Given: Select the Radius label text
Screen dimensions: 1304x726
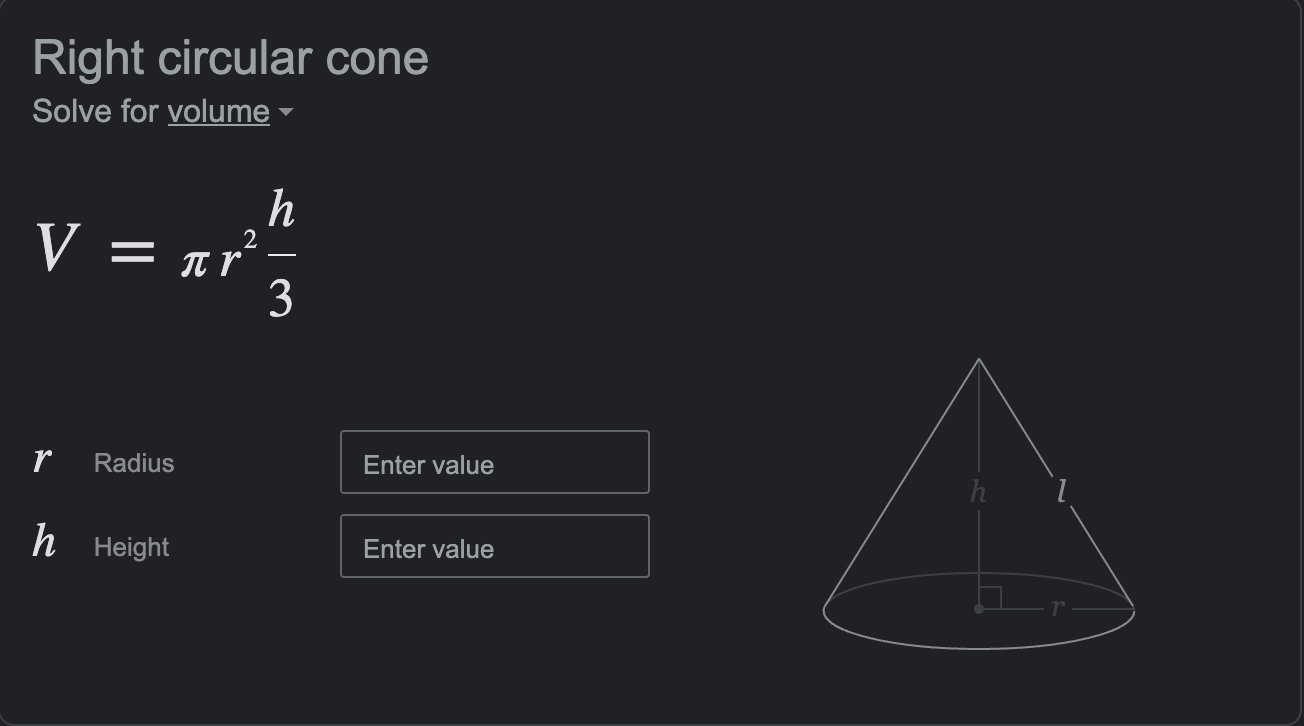Looking at the screenshot, I should 134,463.
